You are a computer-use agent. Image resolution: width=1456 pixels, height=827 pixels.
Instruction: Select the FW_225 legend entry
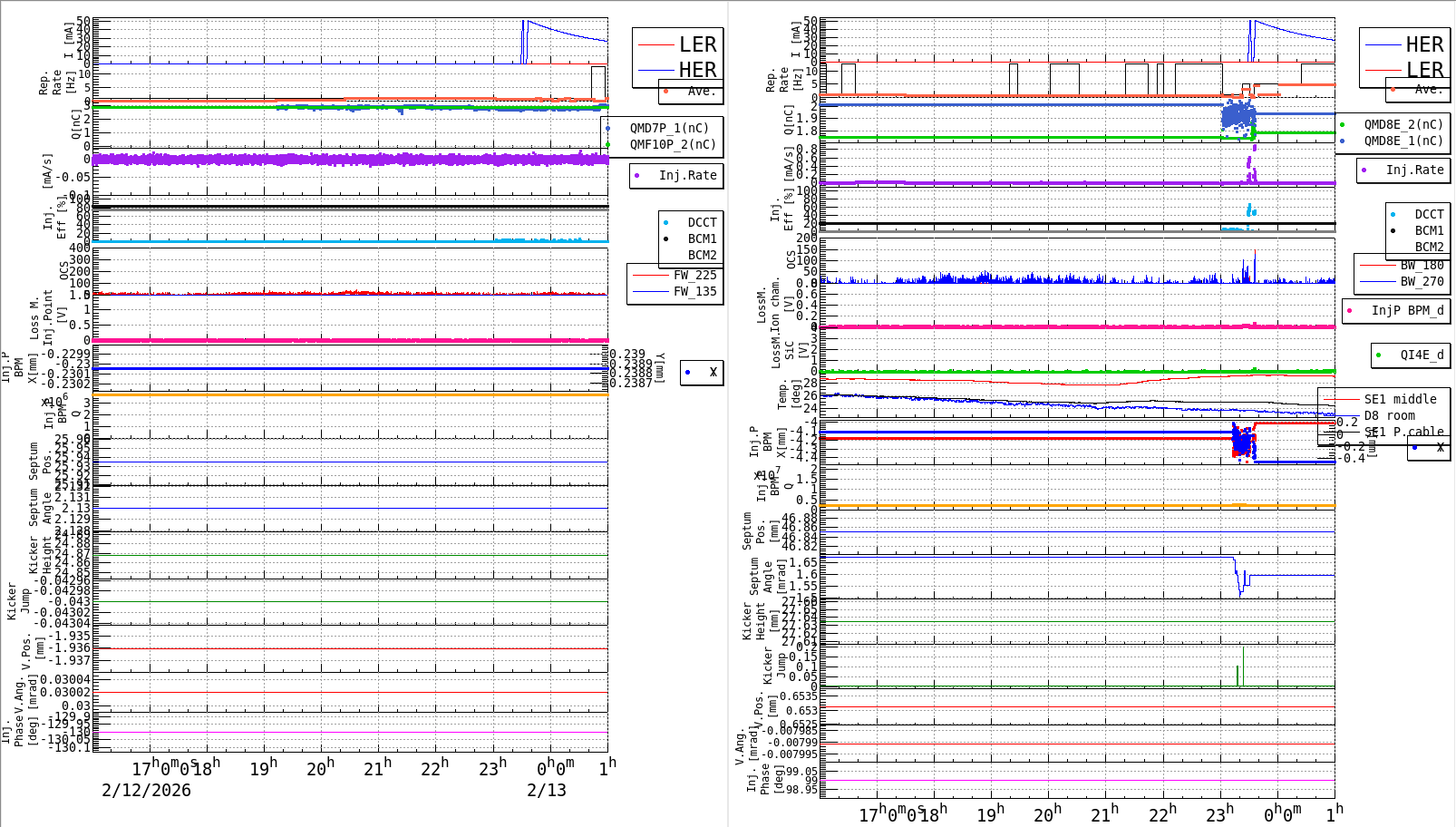coord(694,275)
